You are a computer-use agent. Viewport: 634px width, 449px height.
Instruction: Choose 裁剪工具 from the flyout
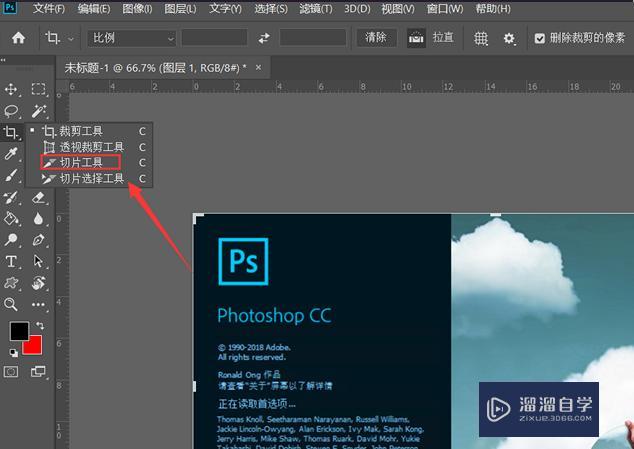89,131
